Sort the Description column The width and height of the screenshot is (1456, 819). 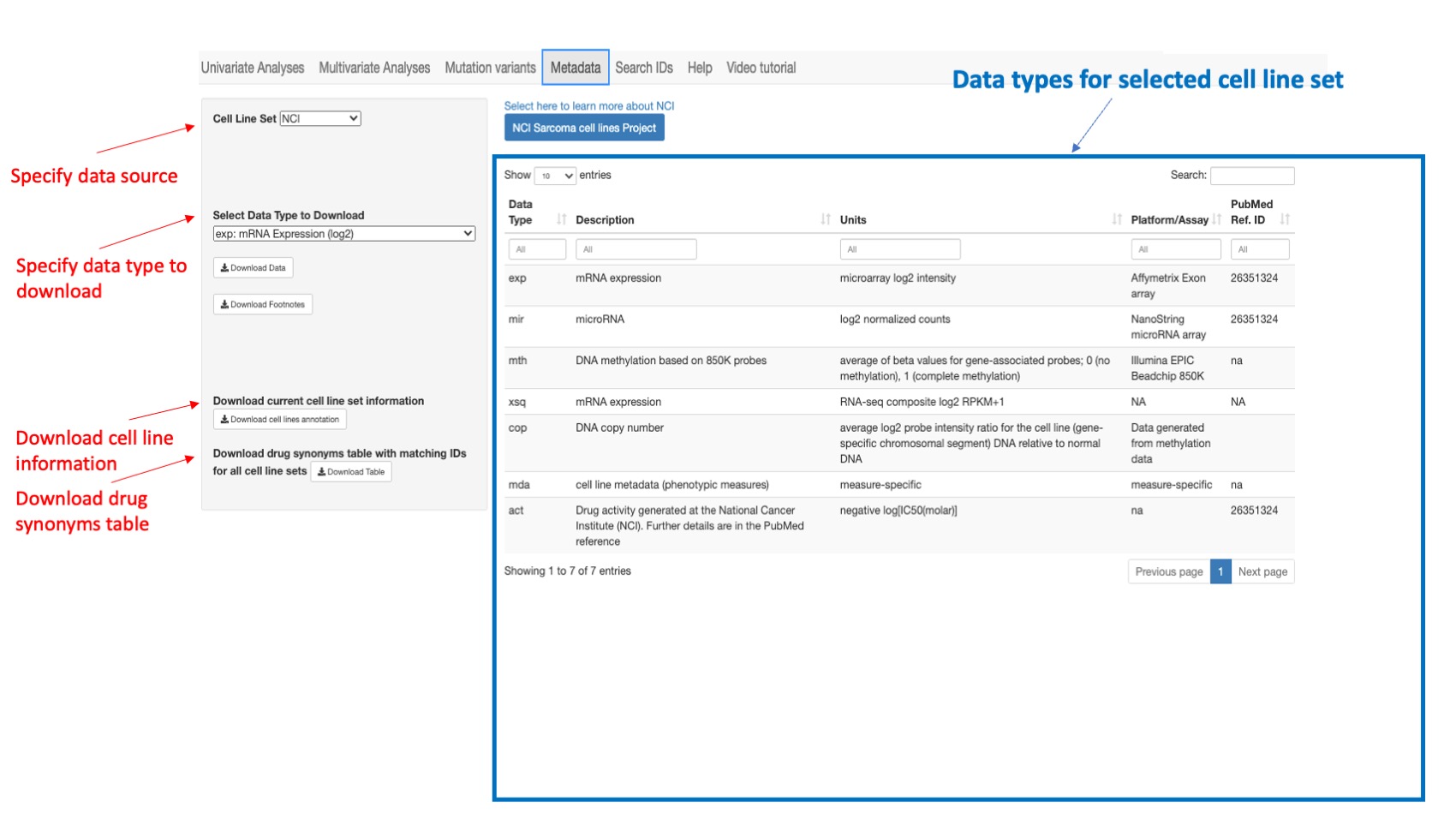coord(826,219)
